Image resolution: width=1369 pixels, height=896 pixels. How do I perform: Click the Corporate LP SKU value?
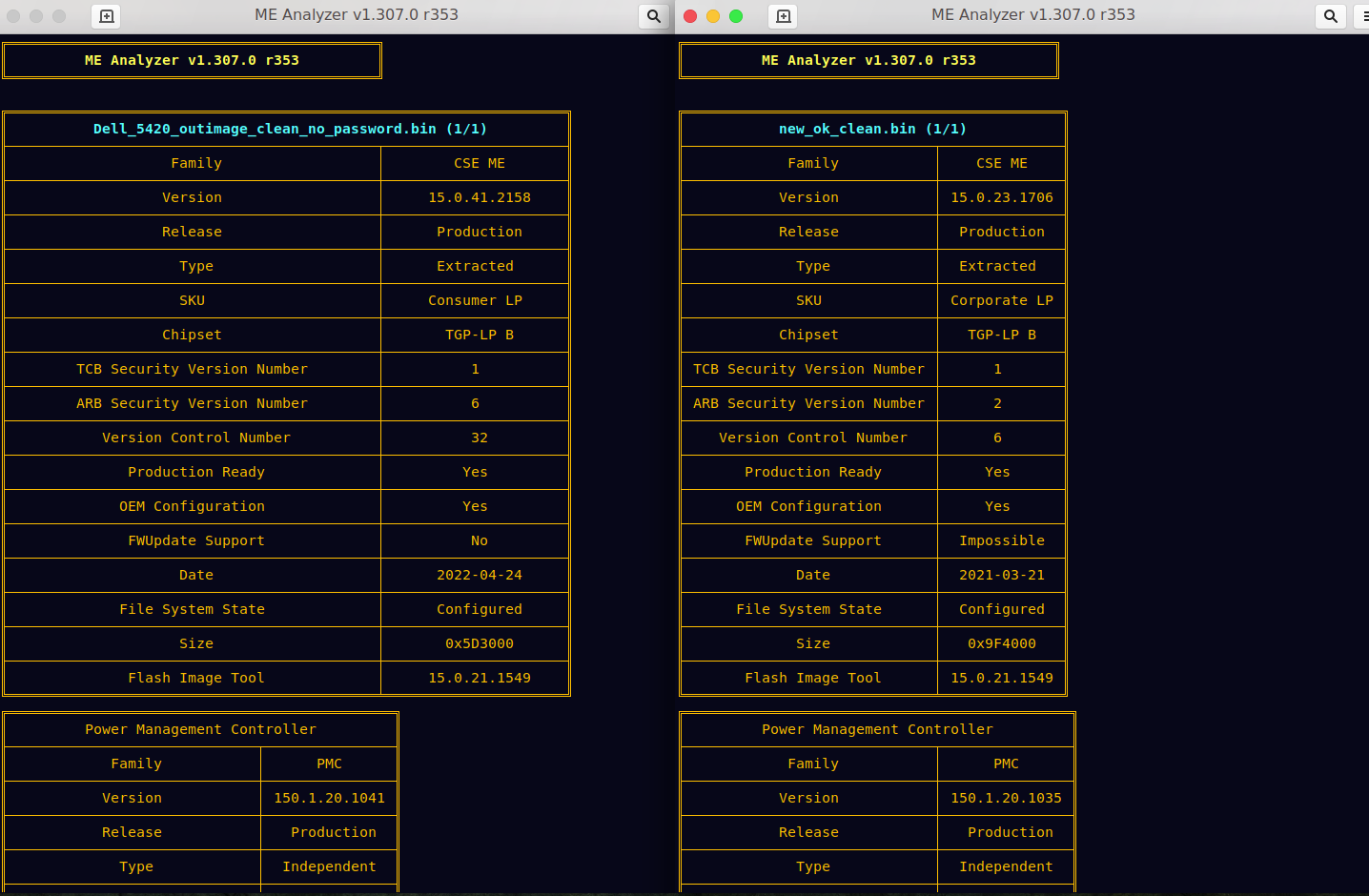[x=1002, y=300]
